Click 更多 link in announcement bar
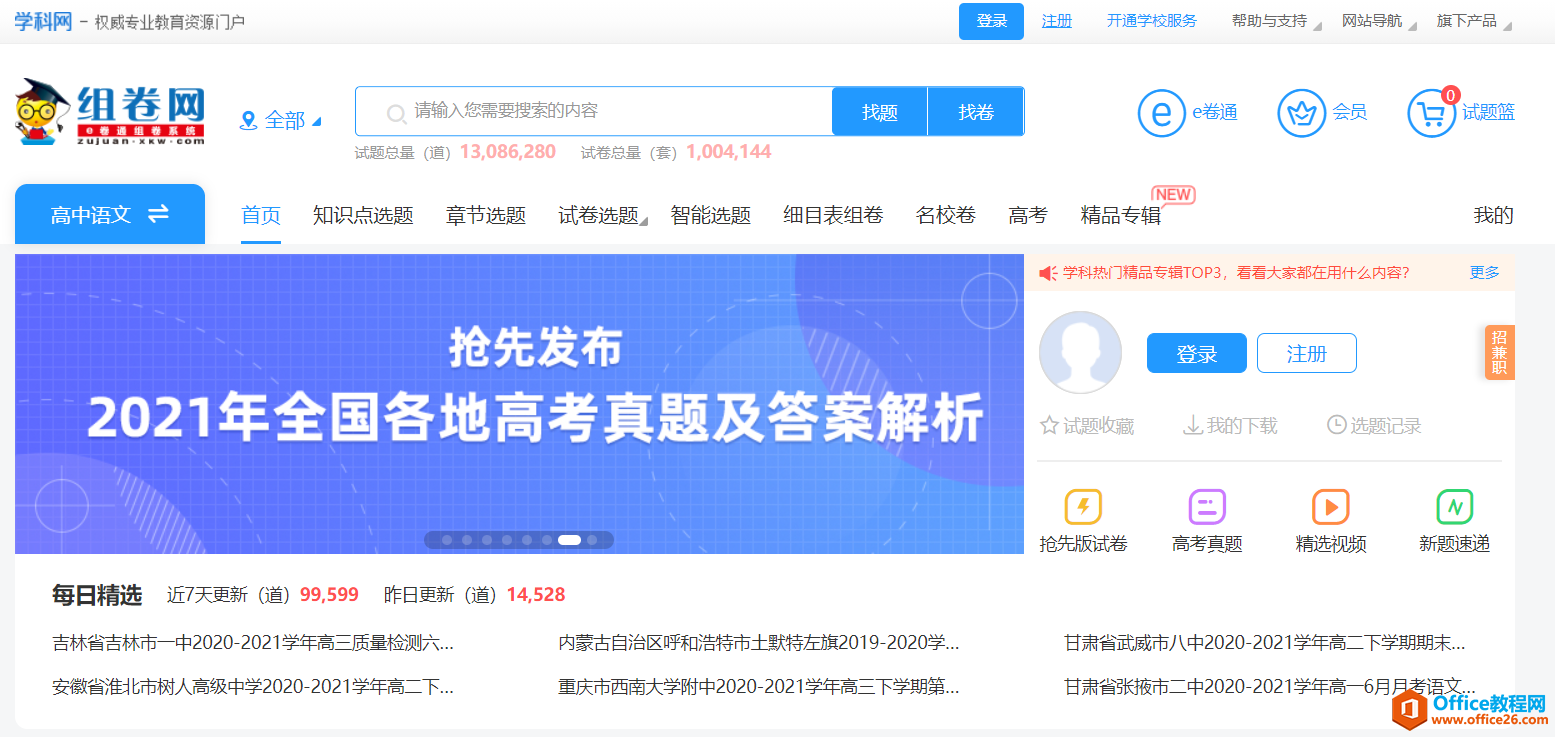The width and height of the screenshot is (1555, 737). pyautogui.click(x=1485, y=272)
